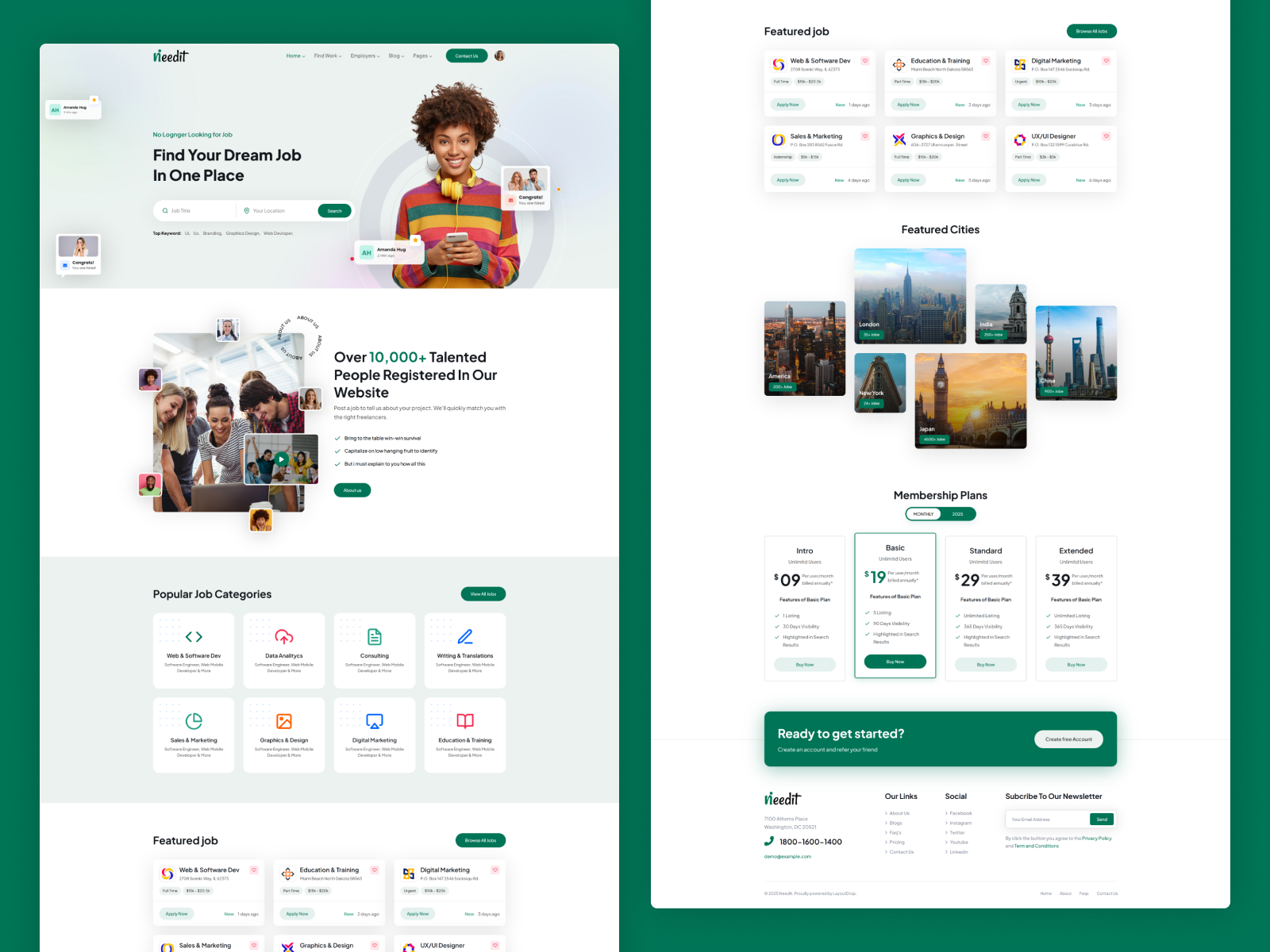The height and width of the screenshot is (952, 1270).
Task: Click the demo@example.com email link
Action: coord(787,857)
